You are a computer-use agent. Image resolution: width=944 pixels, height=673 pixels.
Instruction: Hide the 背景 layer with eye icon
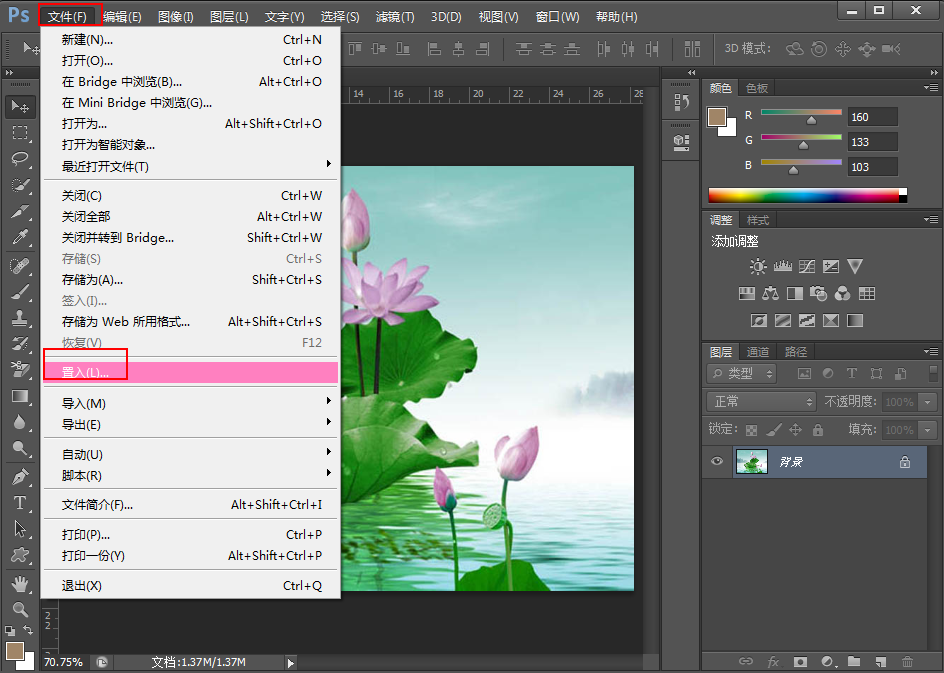pyautogui.click(x=716, y=462)
